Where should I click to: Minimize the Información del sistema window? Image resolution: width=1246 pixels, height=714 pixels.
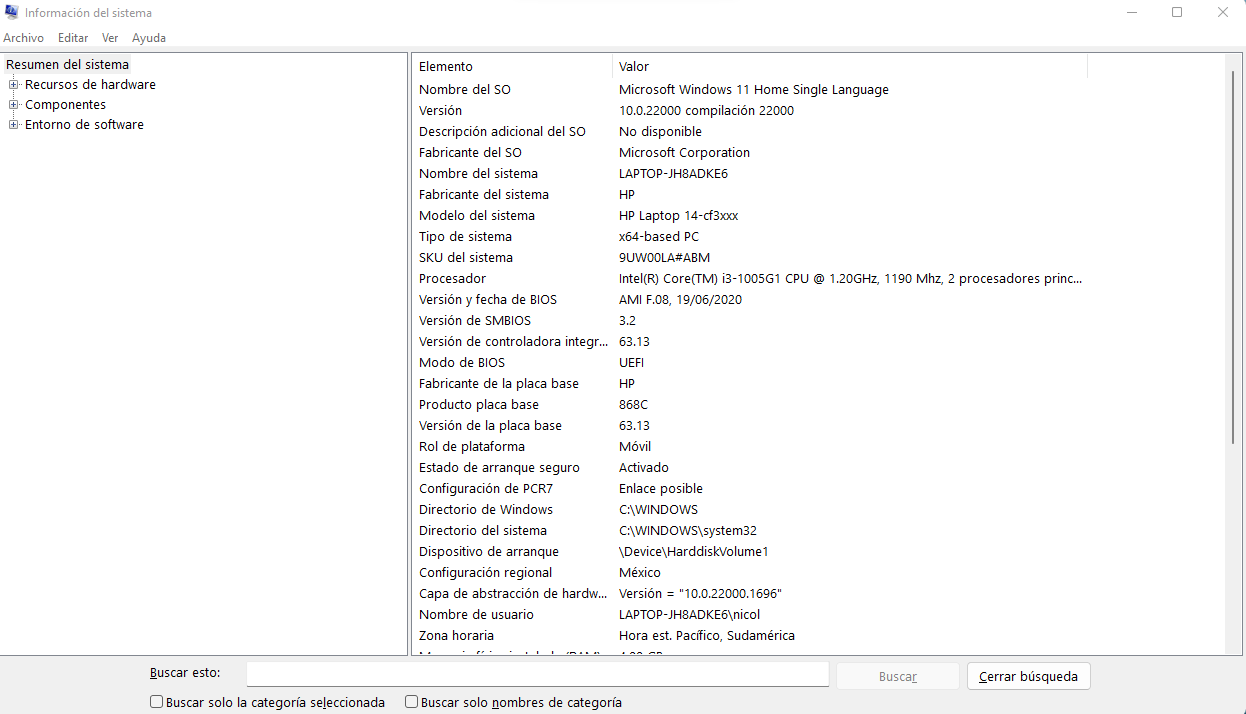click(x=1131, y=13)
